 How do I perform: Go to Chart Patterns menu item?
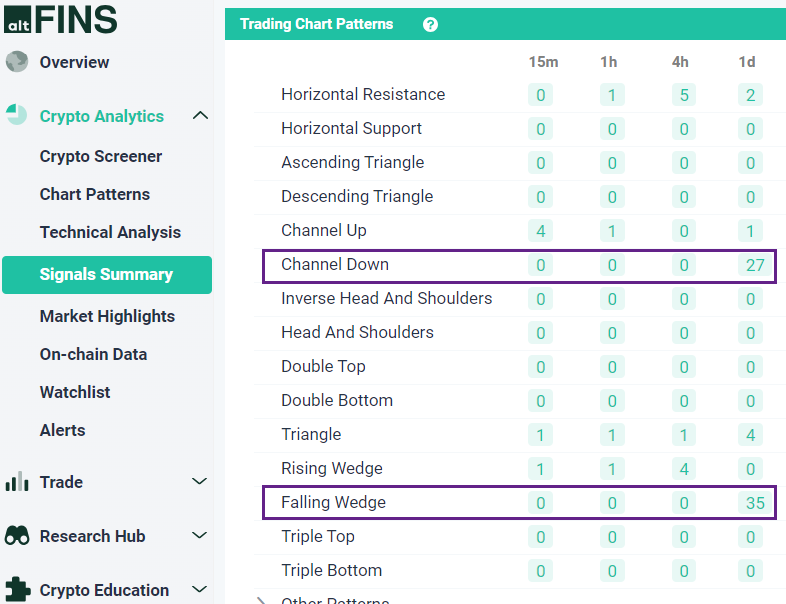(95, 194)
